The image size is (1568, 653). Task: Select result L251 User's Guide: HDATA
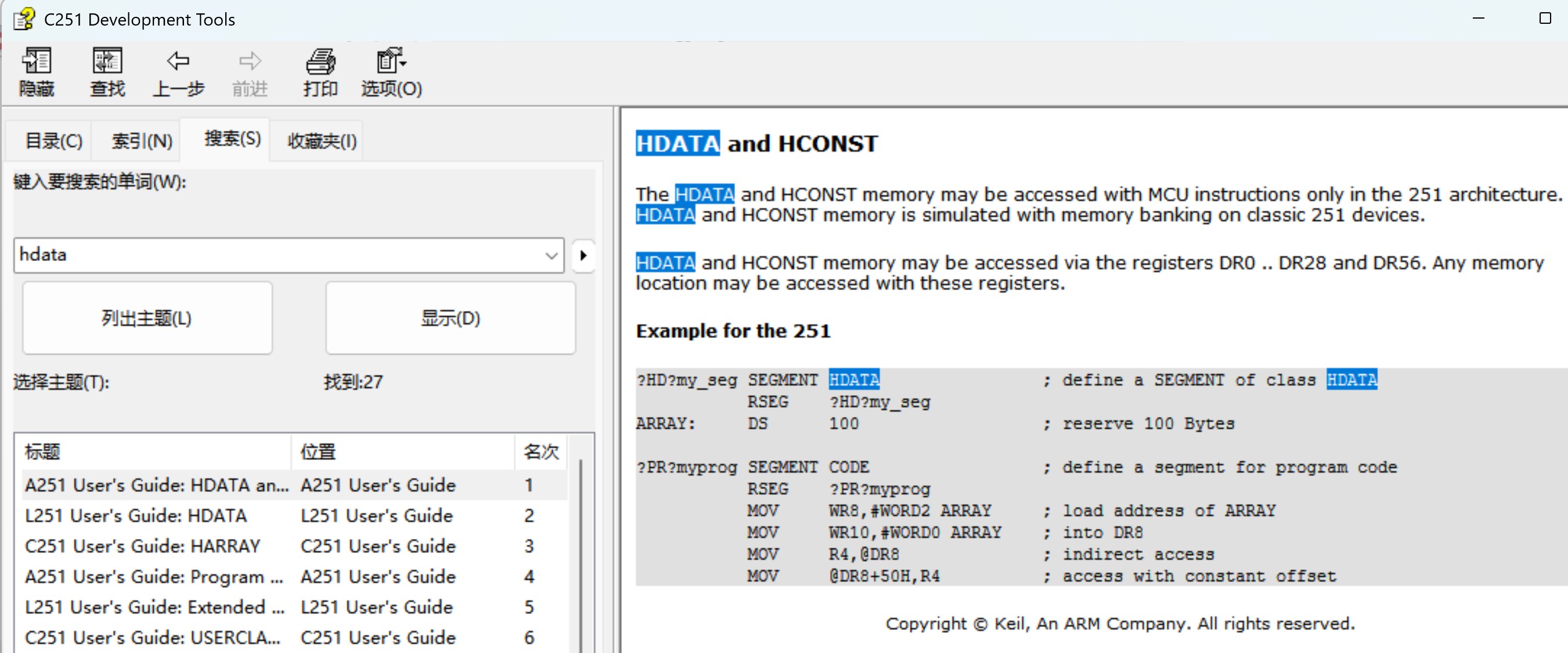pos(294,515)
